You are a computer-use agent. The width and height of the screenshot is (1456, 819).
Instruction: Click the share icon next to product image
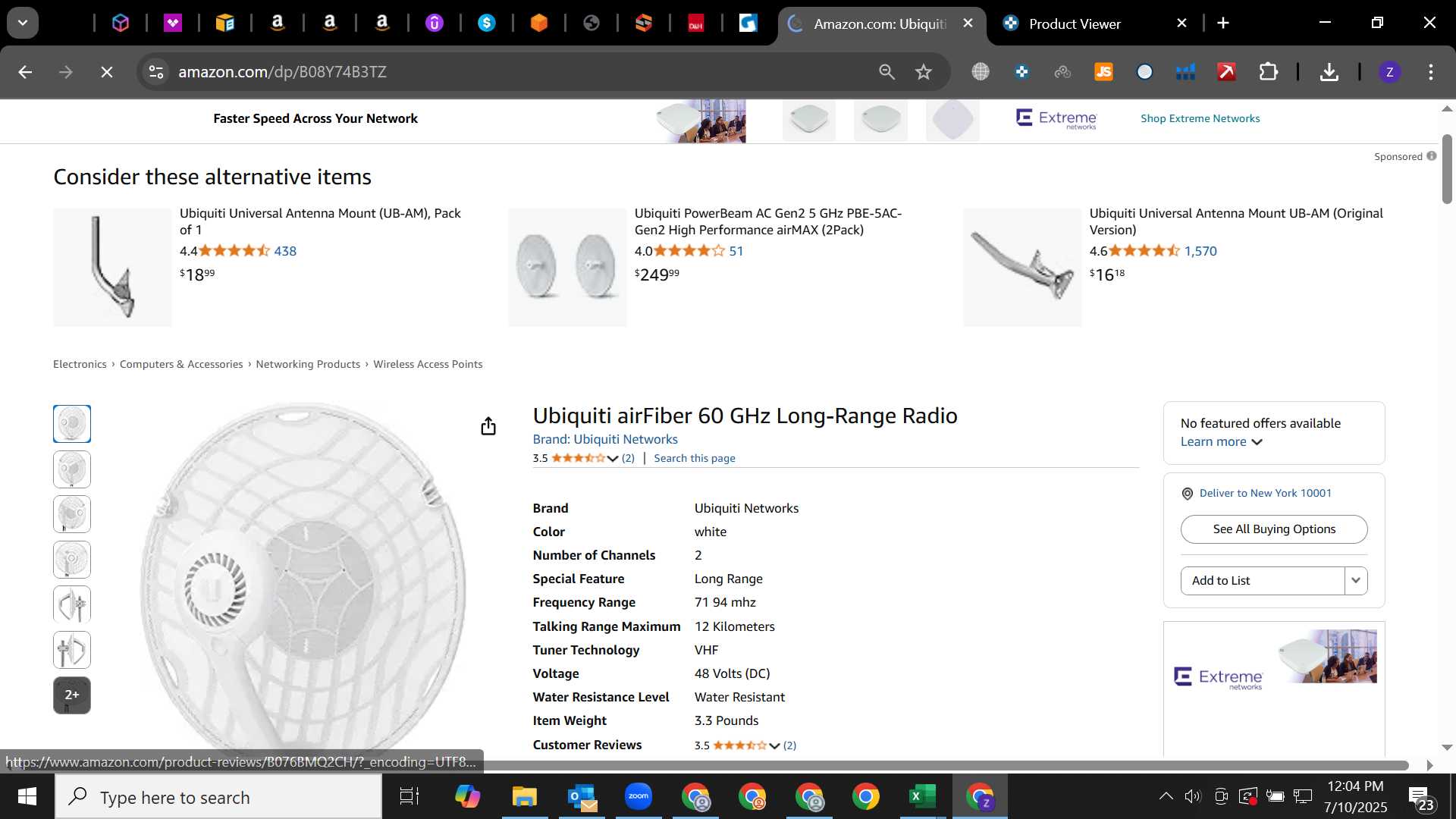click(488, 426)
